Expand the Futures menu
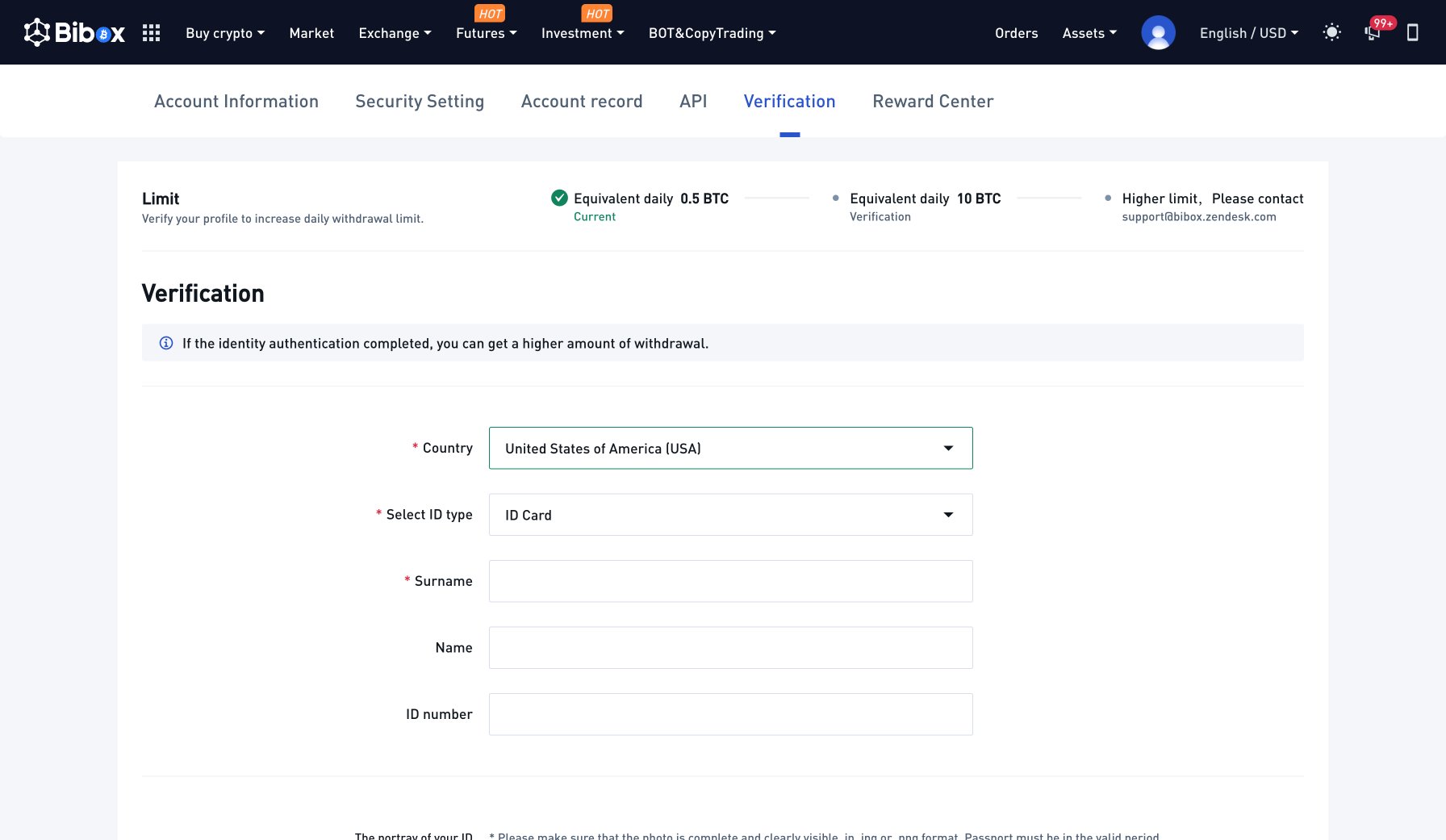 486,33
